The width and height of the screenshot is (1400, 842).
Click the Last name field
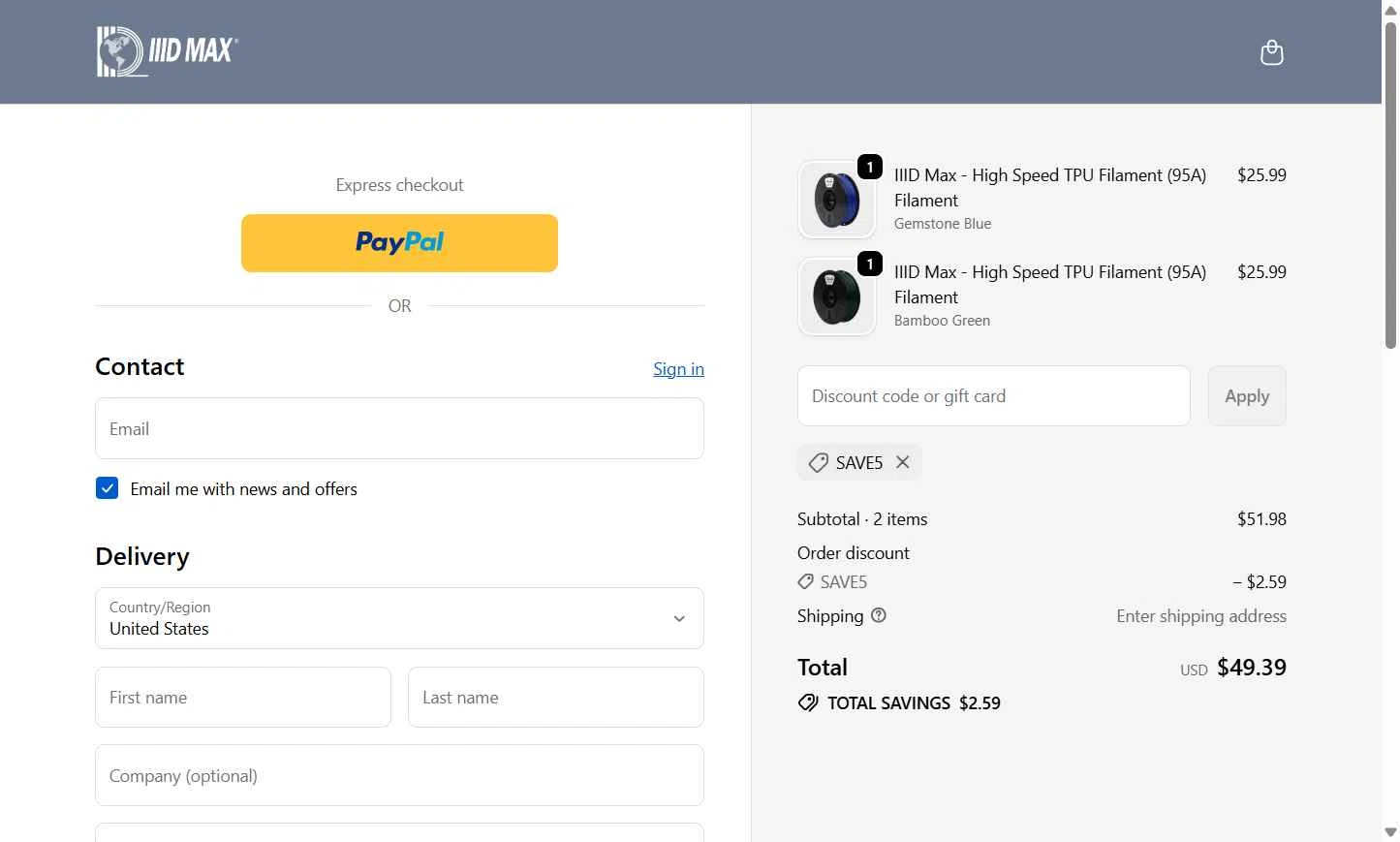coord(556,697)
